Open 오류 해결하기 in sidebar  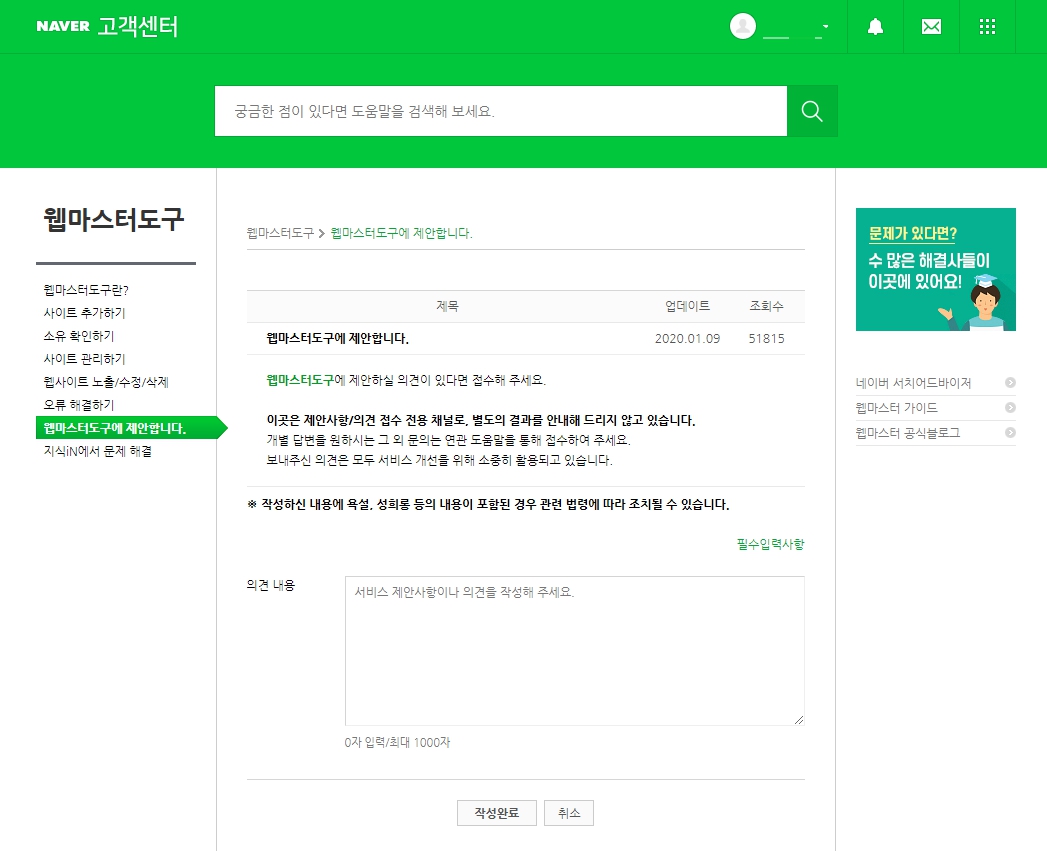[x=79, y=405]
